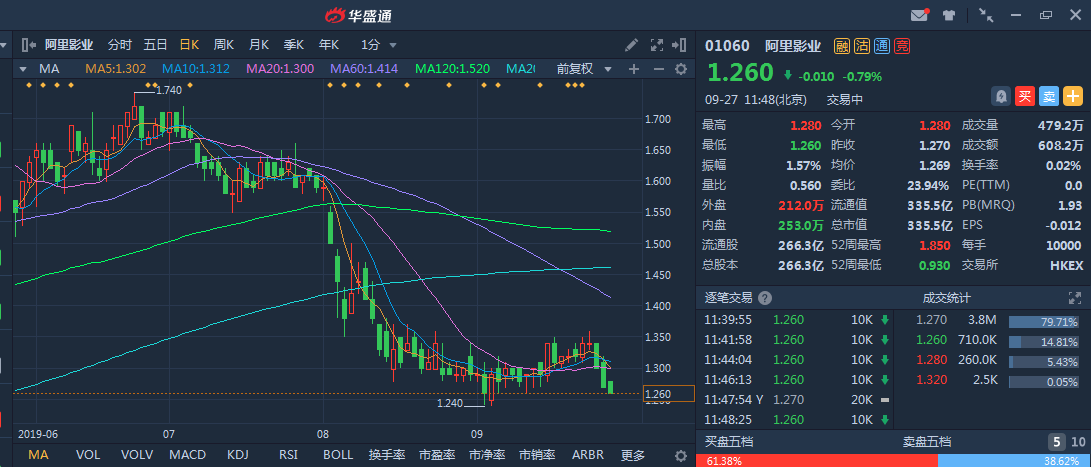Open bottom indicator bar gear settings
This screenshot has width=1091, height=467.
(x=681, y=455)
